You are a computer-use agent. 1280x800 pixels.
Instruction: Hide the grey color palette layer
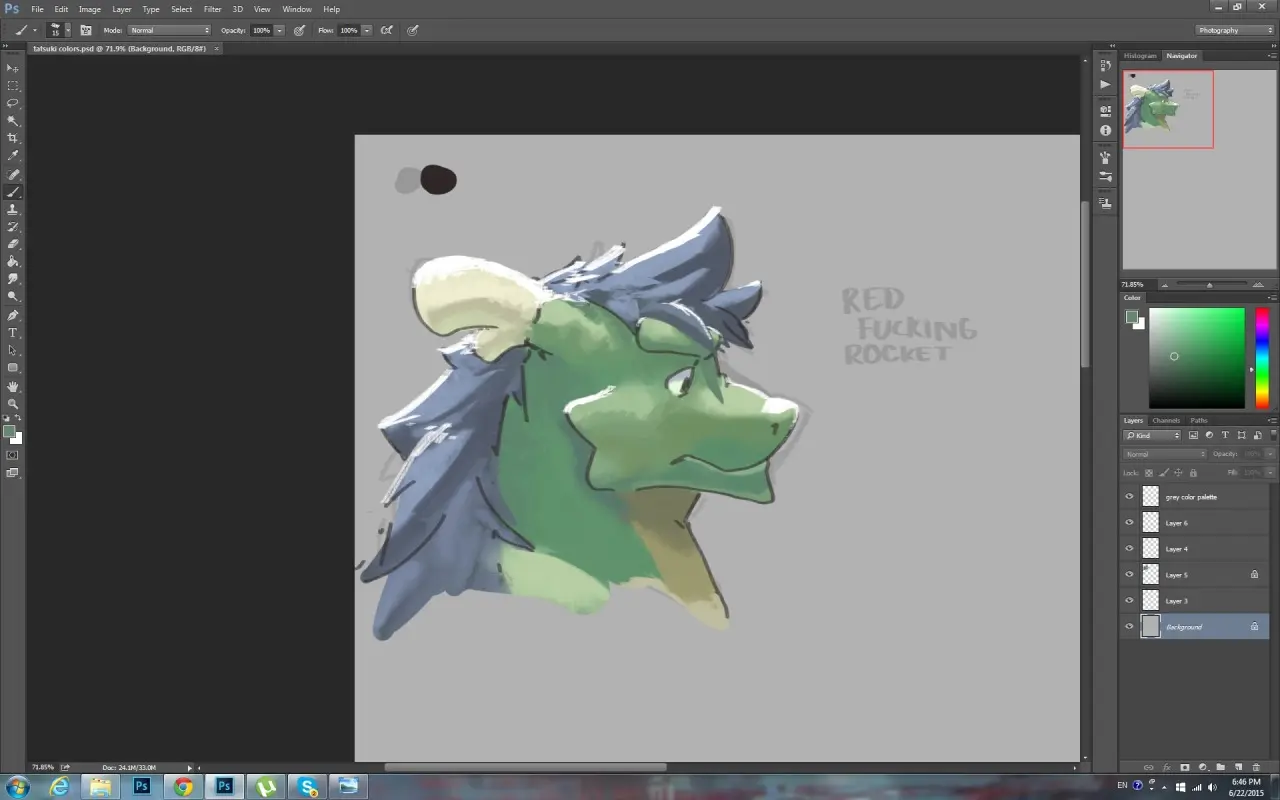(1130, 497)
